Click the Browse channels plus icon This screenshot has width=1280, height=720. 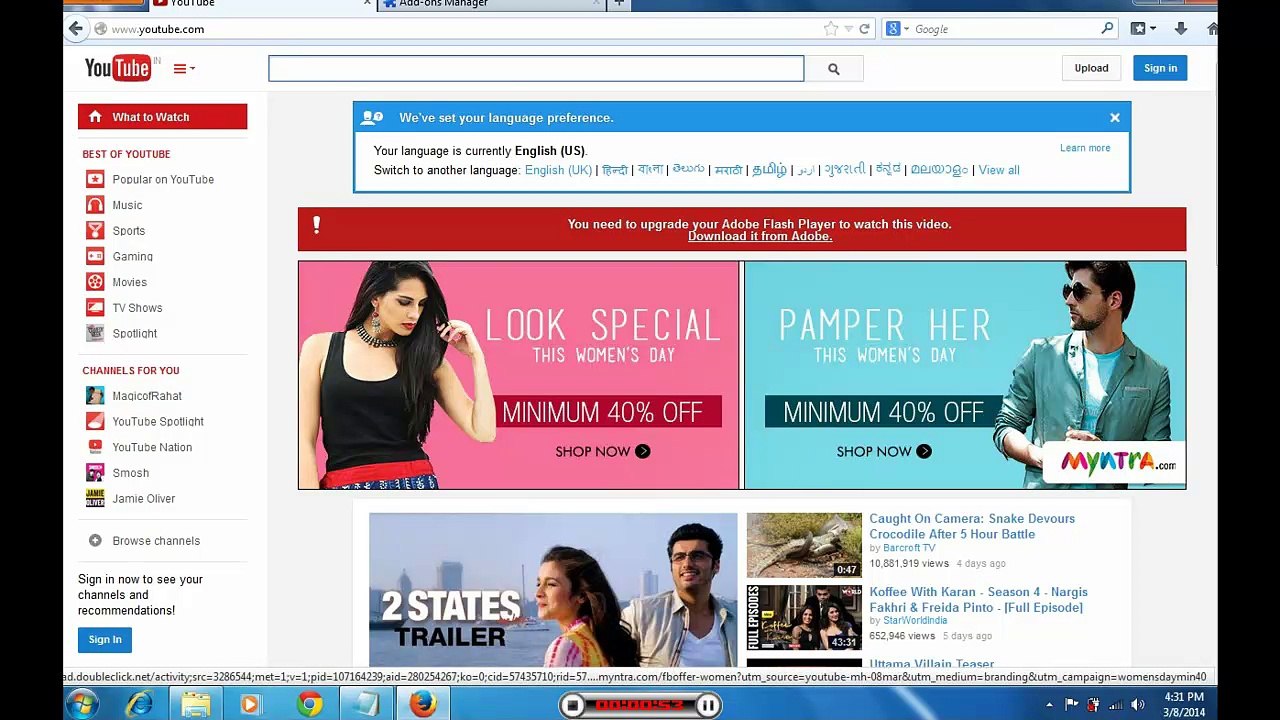pos(95,541)
